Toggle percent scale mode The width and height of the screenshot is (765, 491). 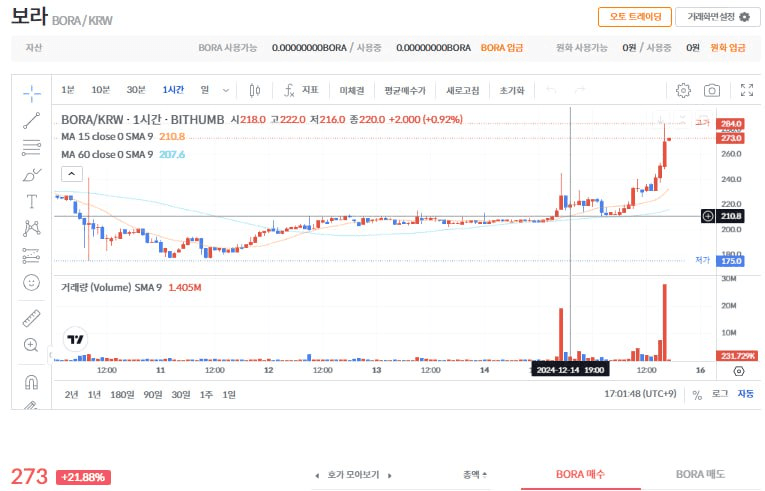click(x=697, y=395)
